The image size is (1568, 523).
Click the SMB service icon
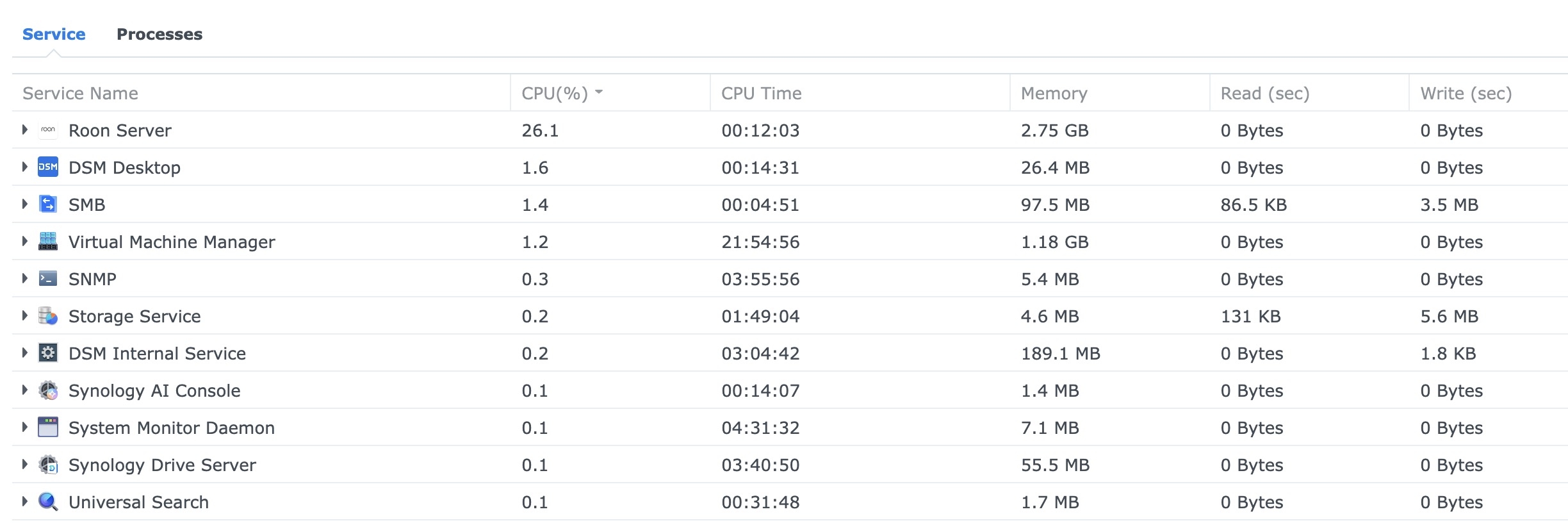48,204
